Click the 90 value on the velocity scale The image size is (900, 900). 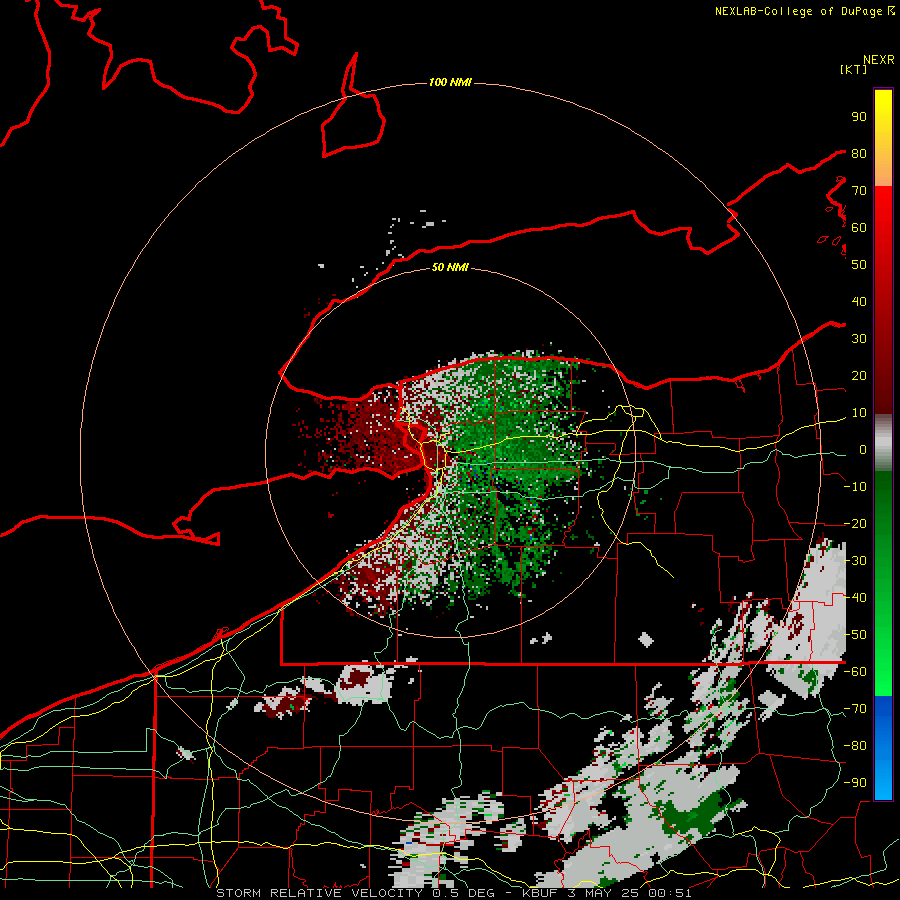pyautogui.click(x=859, y=117)
